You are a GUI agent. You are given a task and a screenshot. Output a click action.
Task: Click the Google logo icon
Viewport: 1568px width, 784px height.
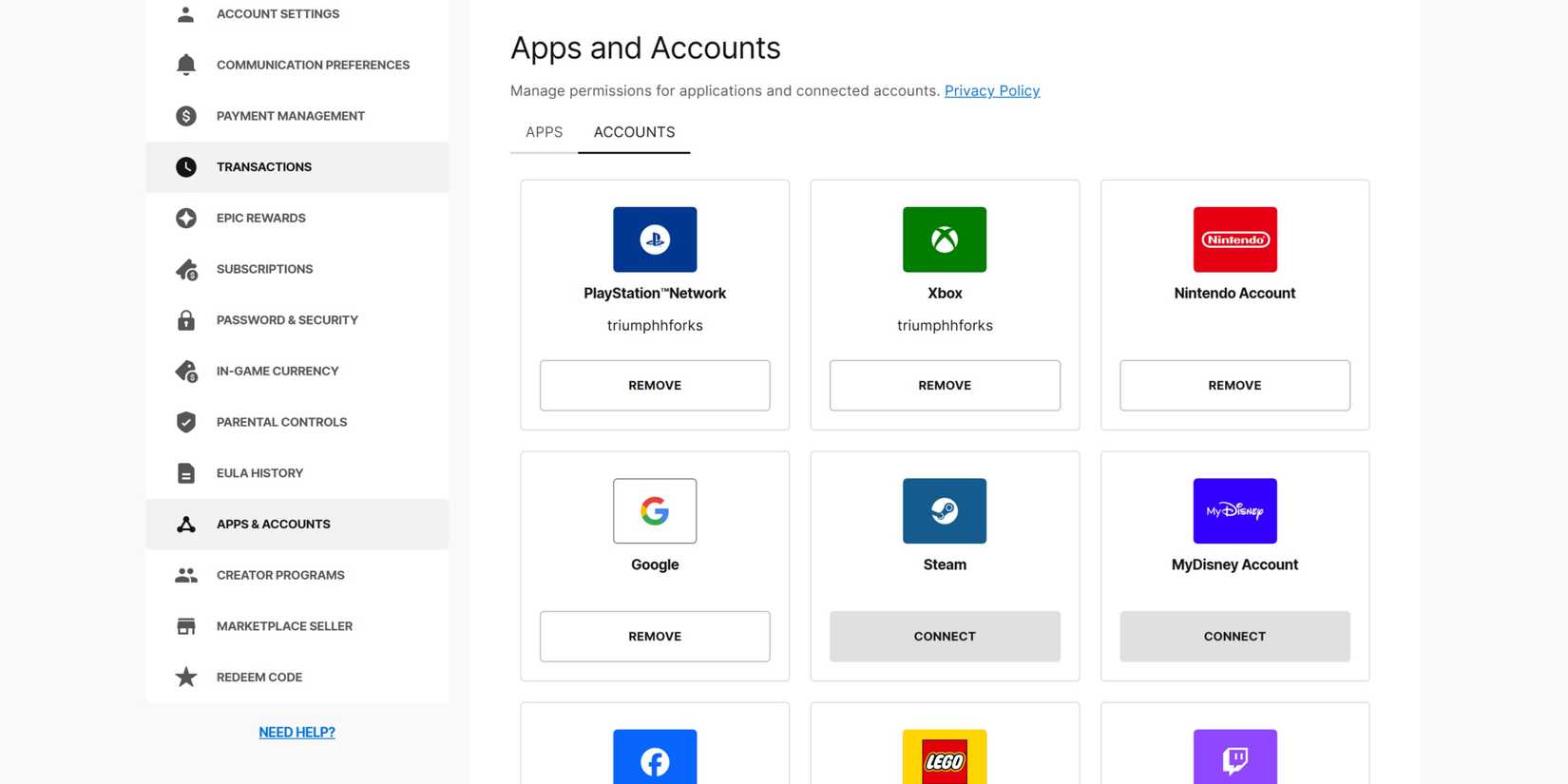[x=655, y=511]
